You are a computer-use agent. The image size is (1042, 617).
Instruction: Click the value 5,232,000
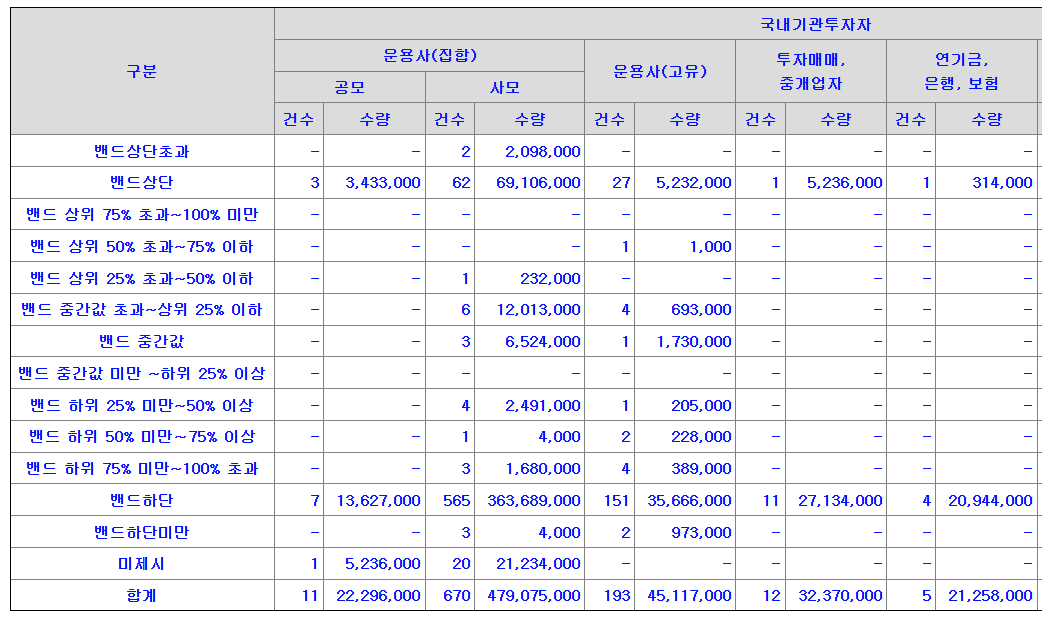[694, 183]
